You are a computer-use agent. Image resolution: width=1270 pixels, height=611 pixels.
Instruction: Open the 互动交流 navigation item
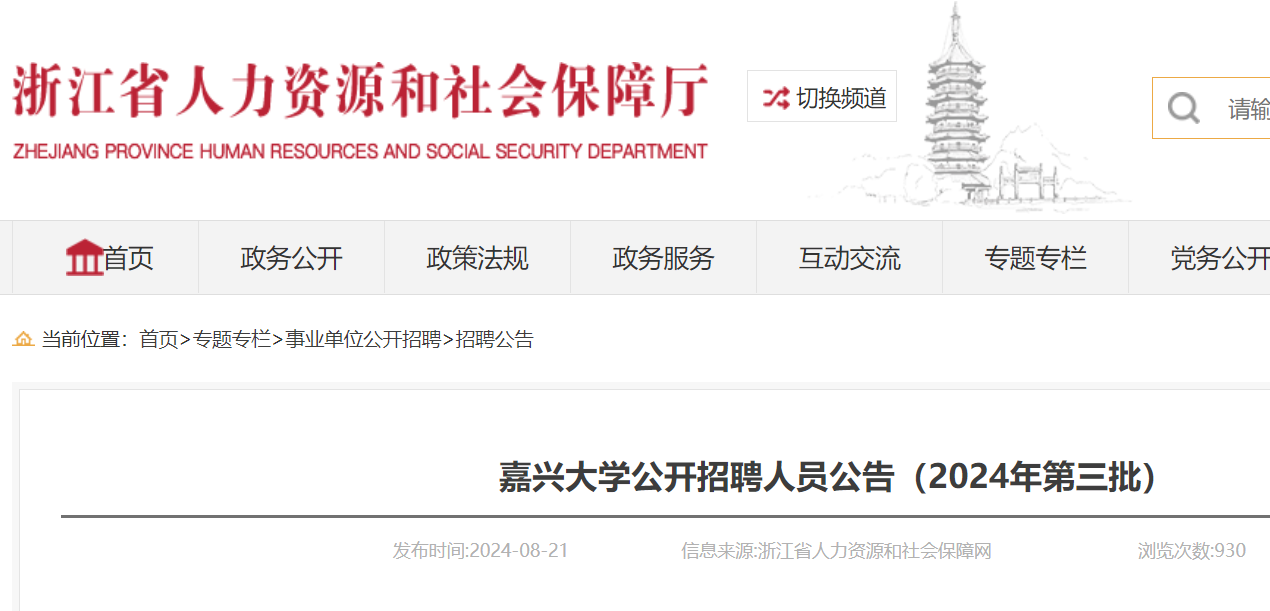coord(850,258)
